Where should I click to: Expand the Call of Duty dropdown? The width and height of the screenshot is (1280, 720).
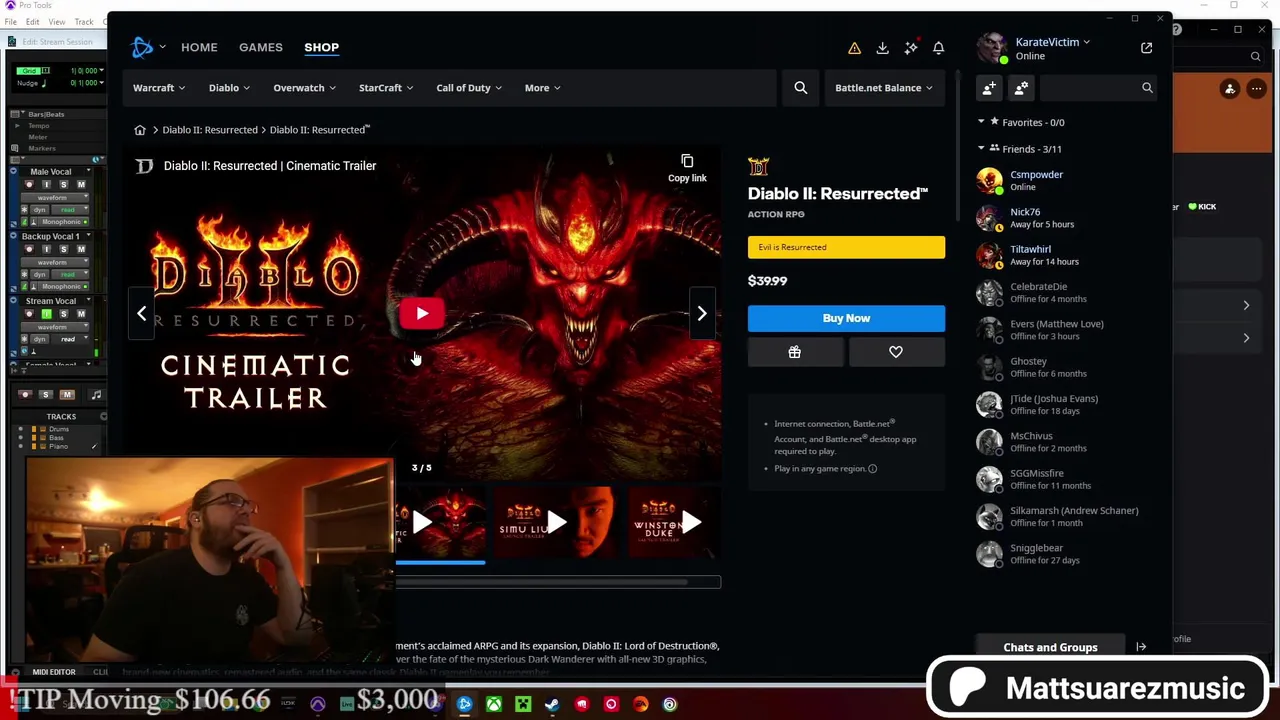pos(469,88)
